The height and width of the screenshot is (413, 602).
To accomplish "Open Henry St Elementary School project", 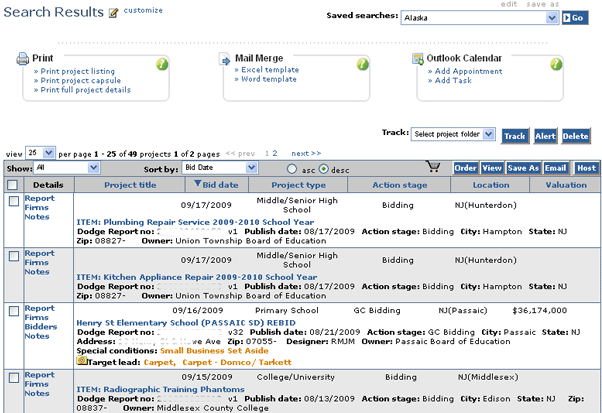I will [186, 323].
